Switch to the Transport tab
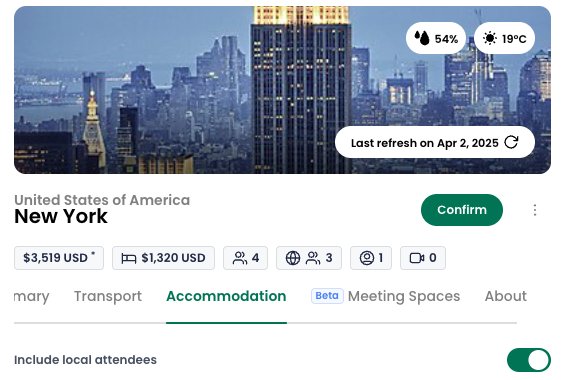 108,296
